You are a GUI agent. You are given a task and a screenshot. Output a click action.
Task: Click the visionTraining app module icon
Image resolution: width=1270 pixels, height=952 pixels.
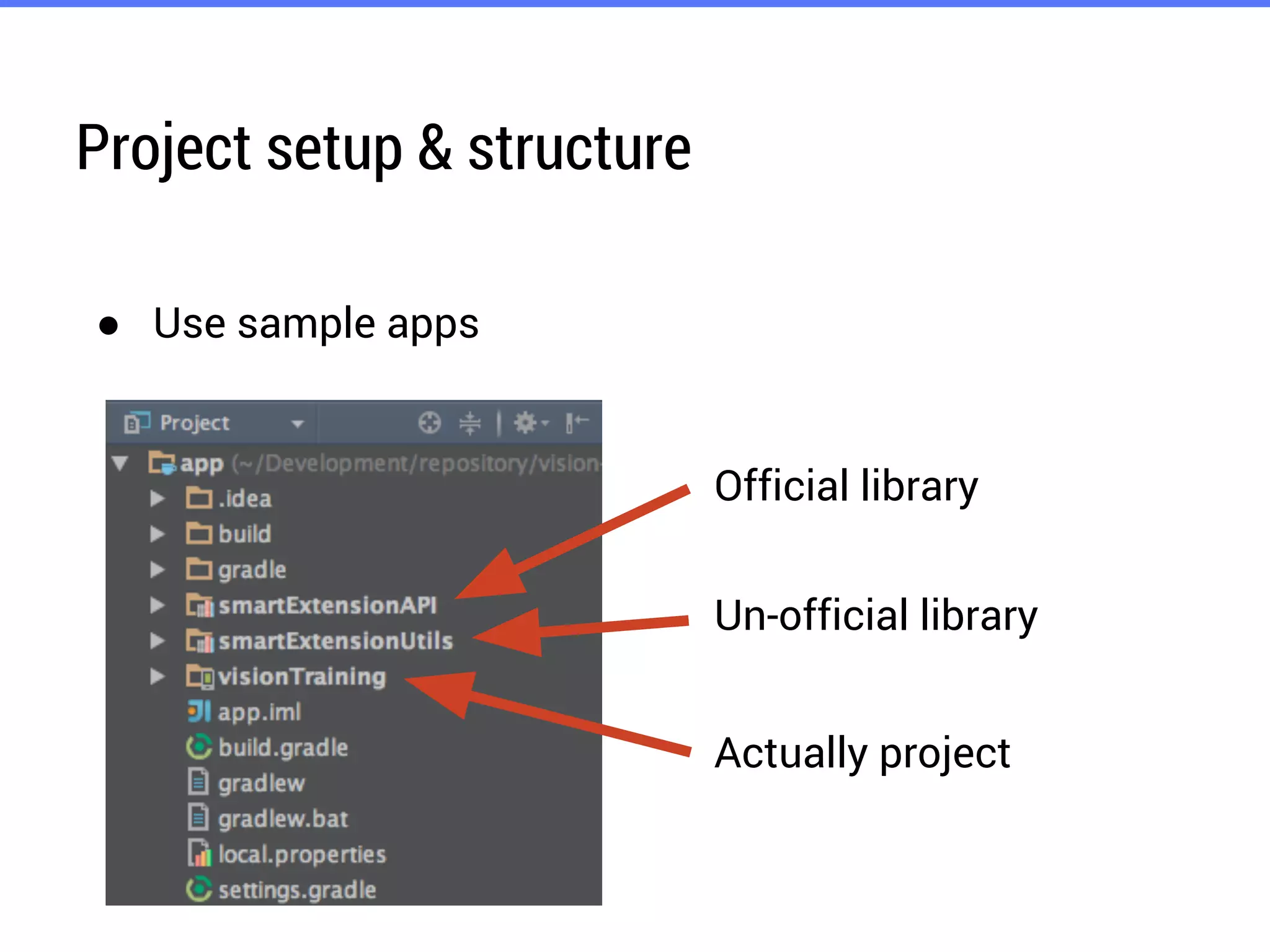tap(200, 677)
